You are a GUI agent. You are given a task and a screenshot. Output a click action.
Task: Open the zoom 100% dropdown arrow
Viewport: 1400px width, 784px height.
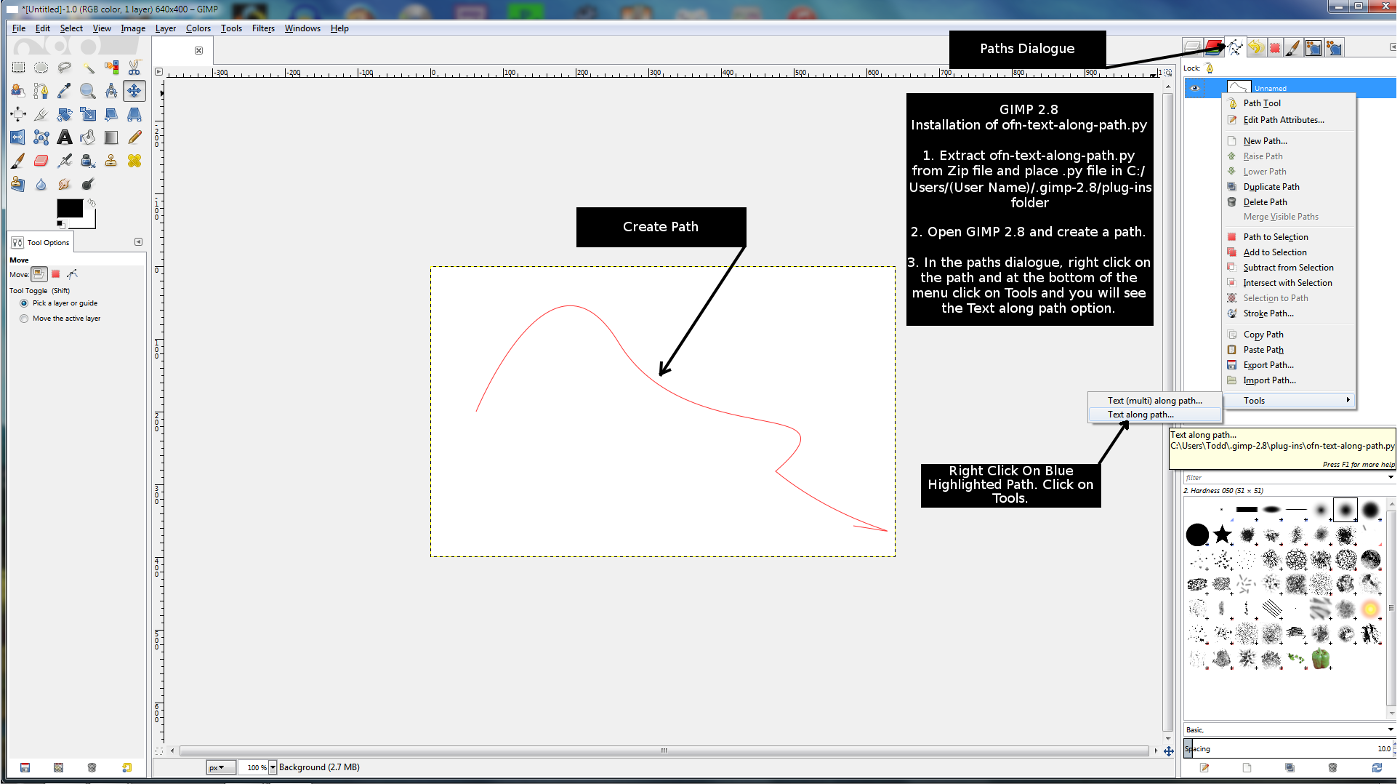(x=272, y=767)
